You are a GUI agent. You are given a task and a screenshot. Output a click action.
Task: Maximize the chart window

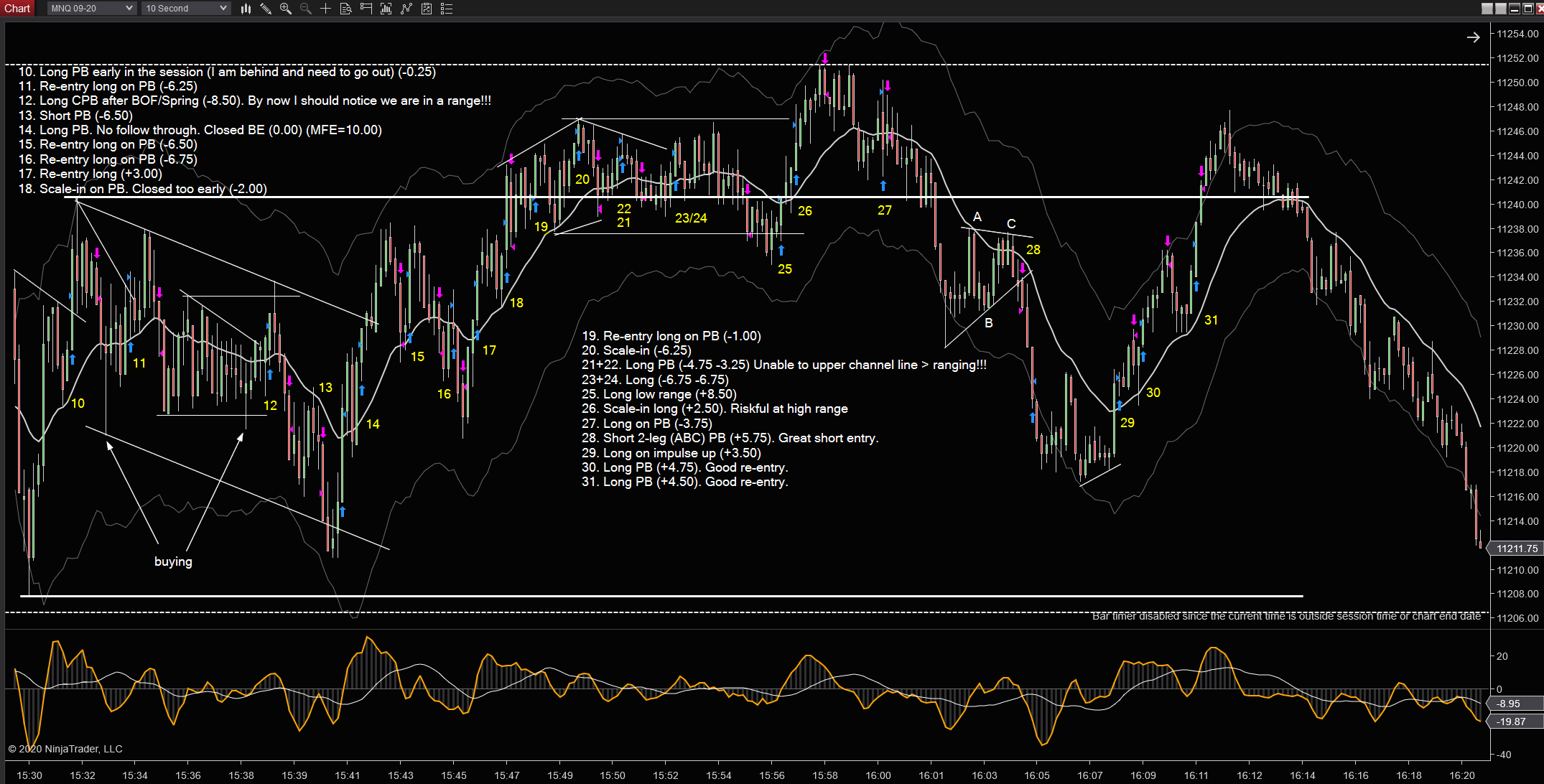1529,9
